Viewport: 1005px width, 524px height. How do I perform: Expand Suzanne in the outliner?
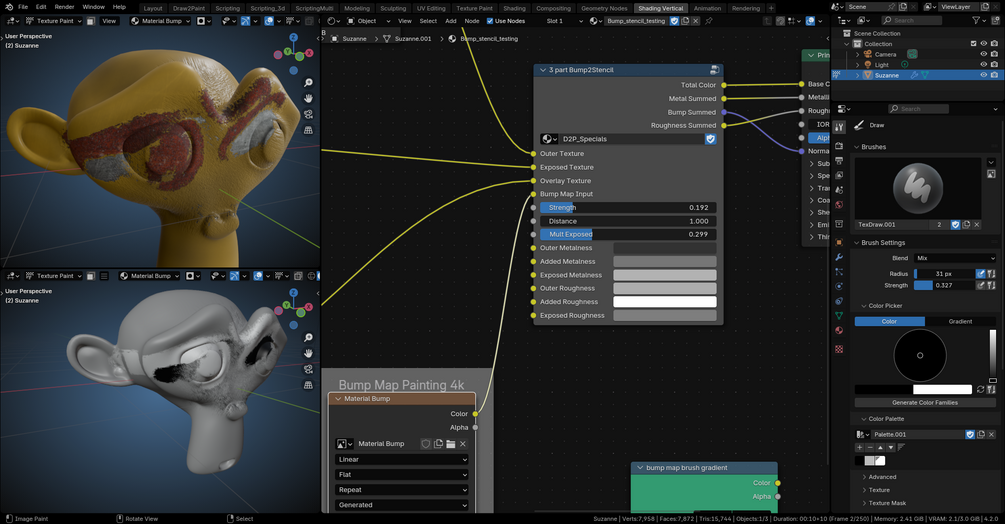click(x=858, y=75)
